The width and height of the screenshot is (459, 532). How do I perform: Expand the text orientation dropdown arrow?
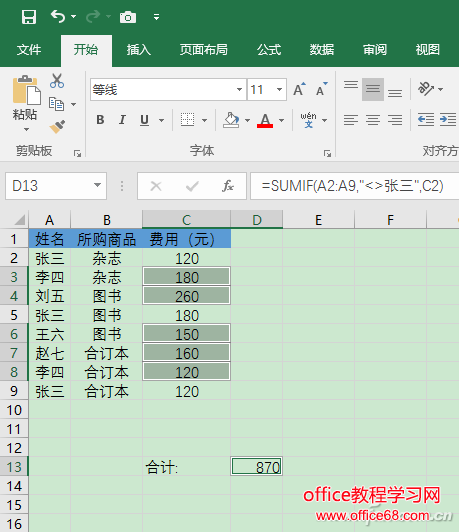(441, 89)
